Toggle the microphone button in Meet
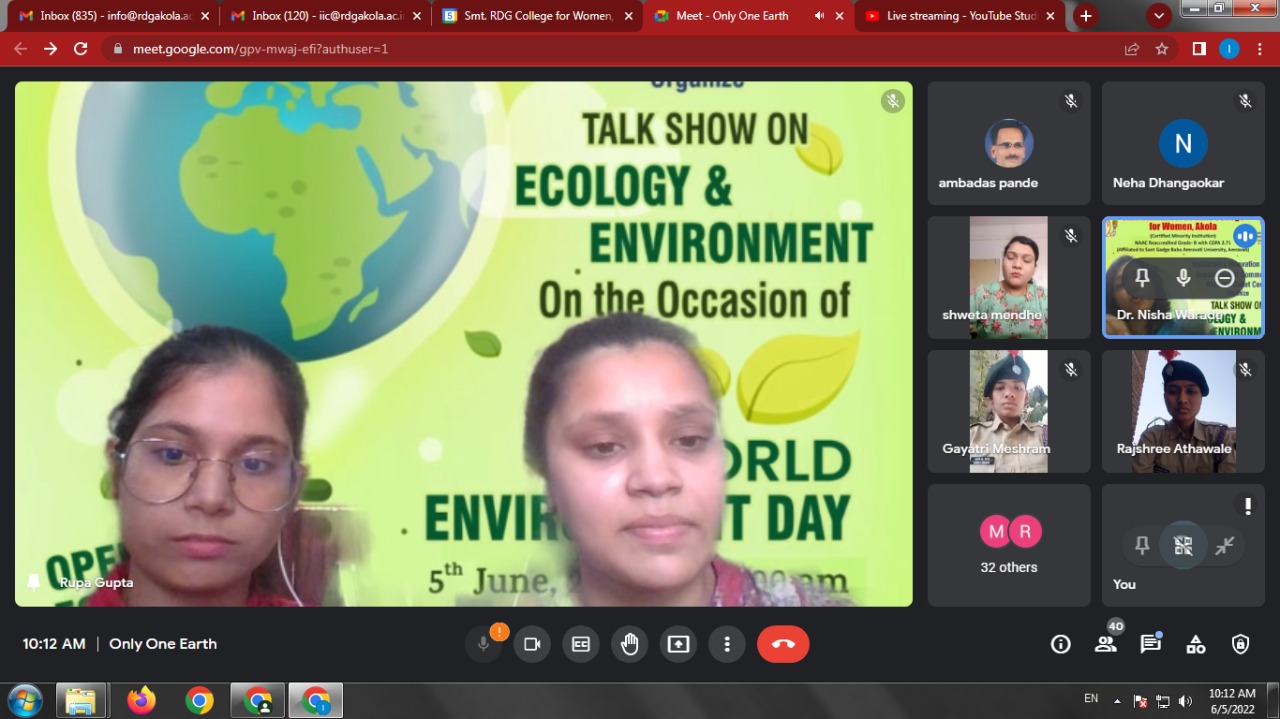The image size is (1280, 719). coord(483,644)
